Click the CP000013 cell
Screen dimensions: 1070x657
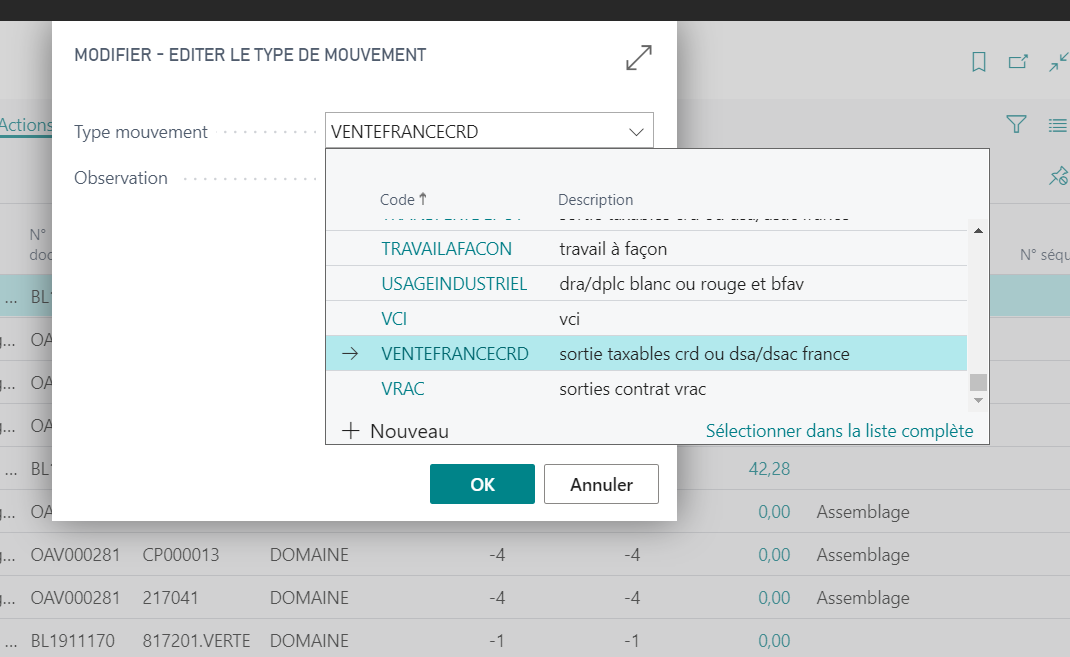point(181,555)
